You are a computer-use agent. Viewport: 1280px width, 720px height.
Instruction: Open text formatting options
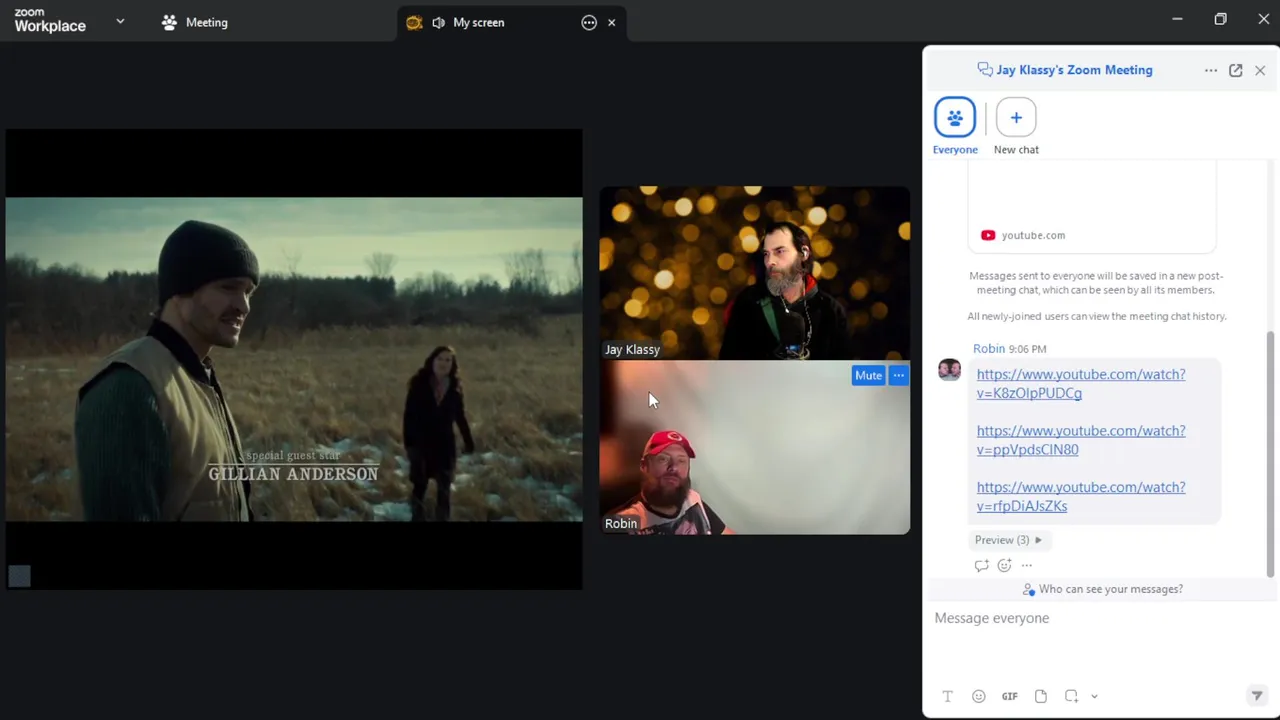click(948, 696)
